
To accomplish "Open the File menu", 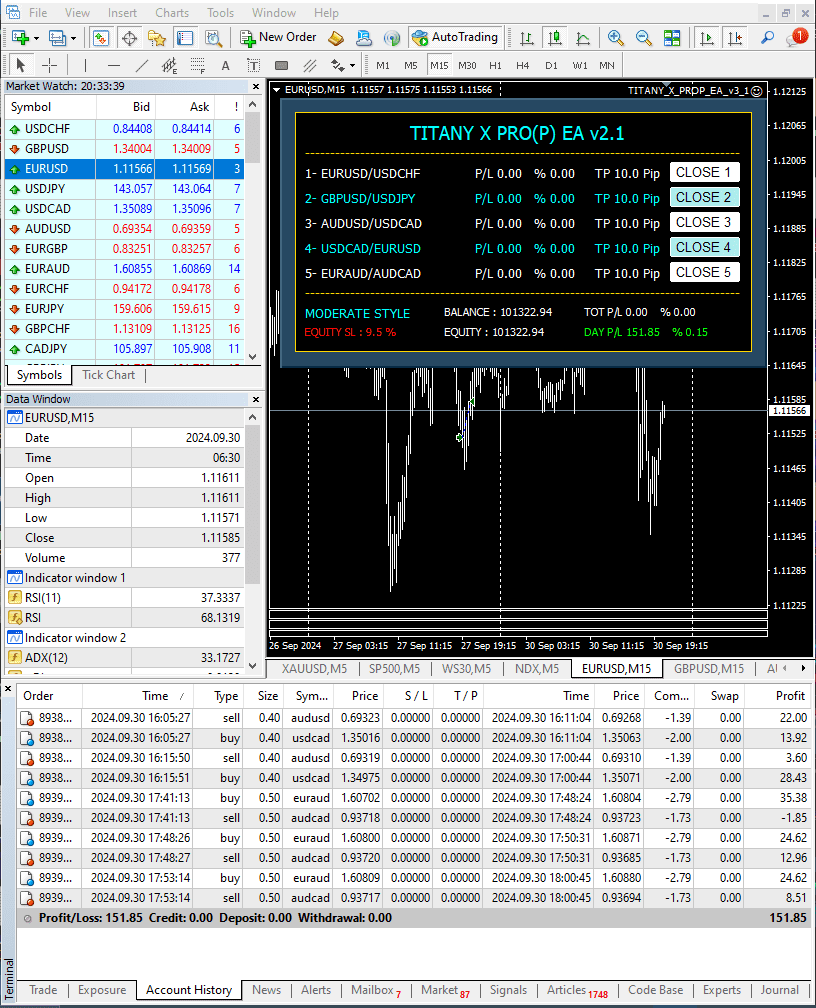I will (x=38, y=13).
